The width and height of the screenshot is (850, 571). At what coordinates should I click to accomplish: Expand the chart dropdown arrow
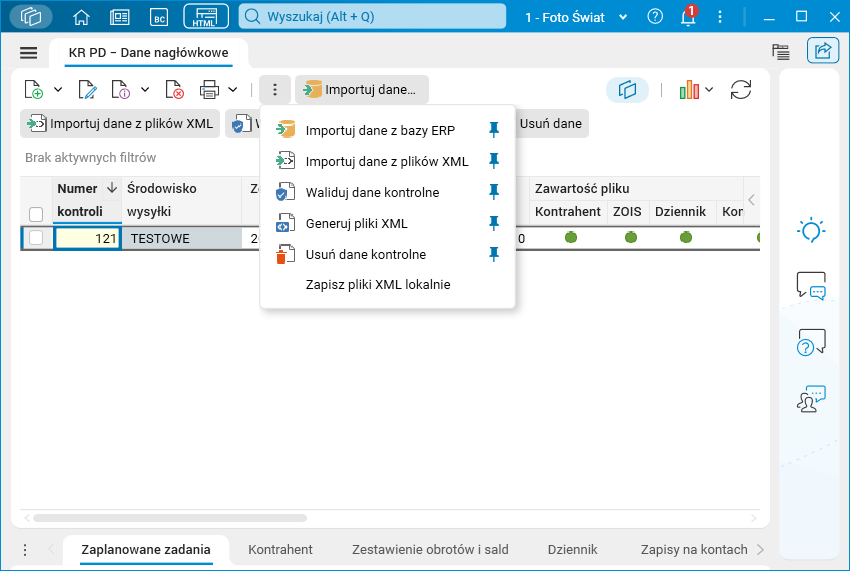(x=709, y=89)
